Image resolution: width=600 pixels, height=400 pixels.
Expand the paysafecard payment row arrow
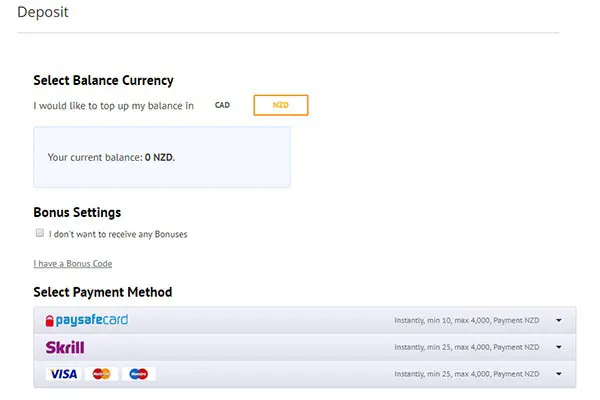pyautogui.click(x=559, y=321)
